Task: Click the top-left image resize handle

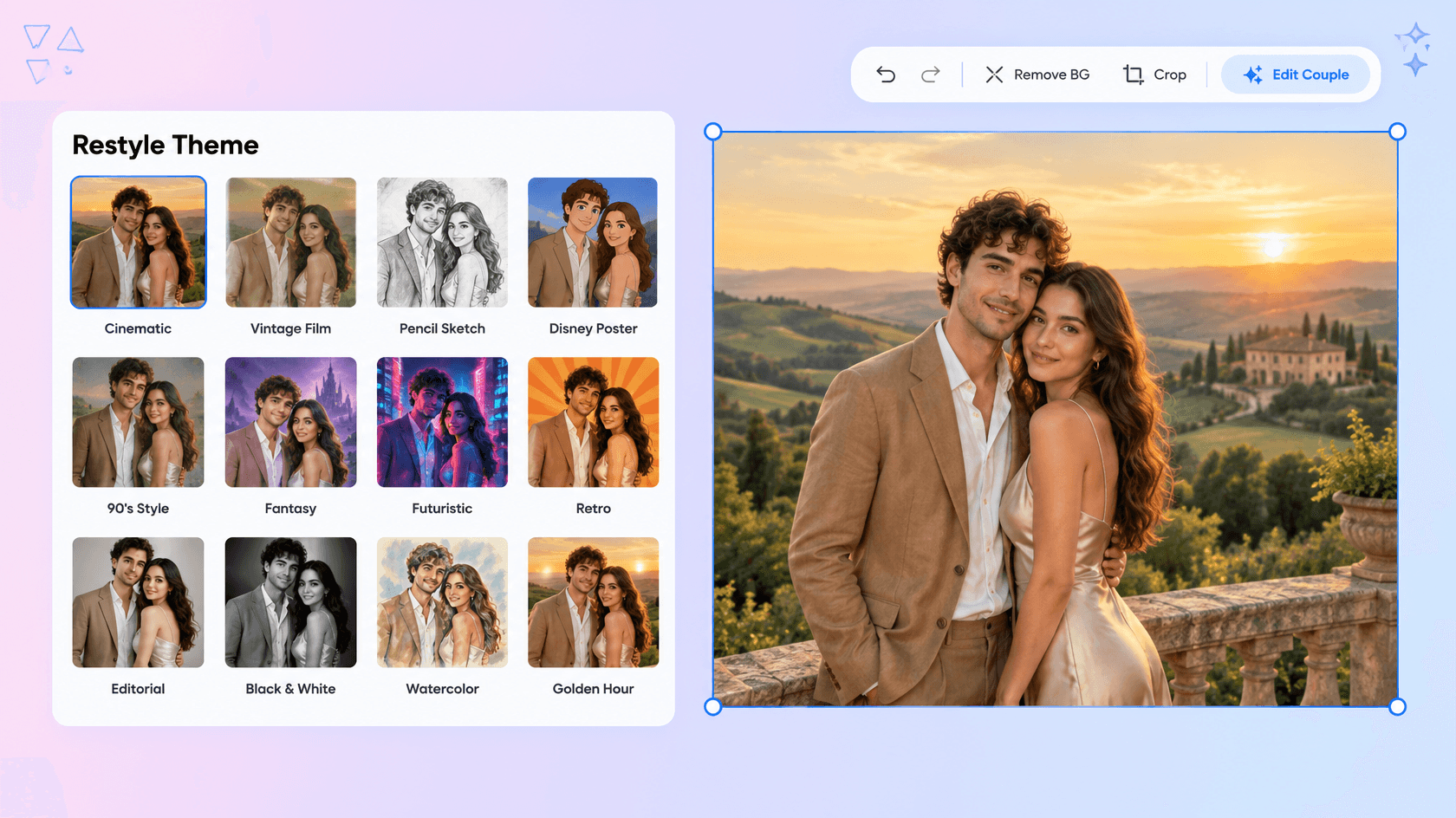Action: pyautogui.click(x=713, y=132)
